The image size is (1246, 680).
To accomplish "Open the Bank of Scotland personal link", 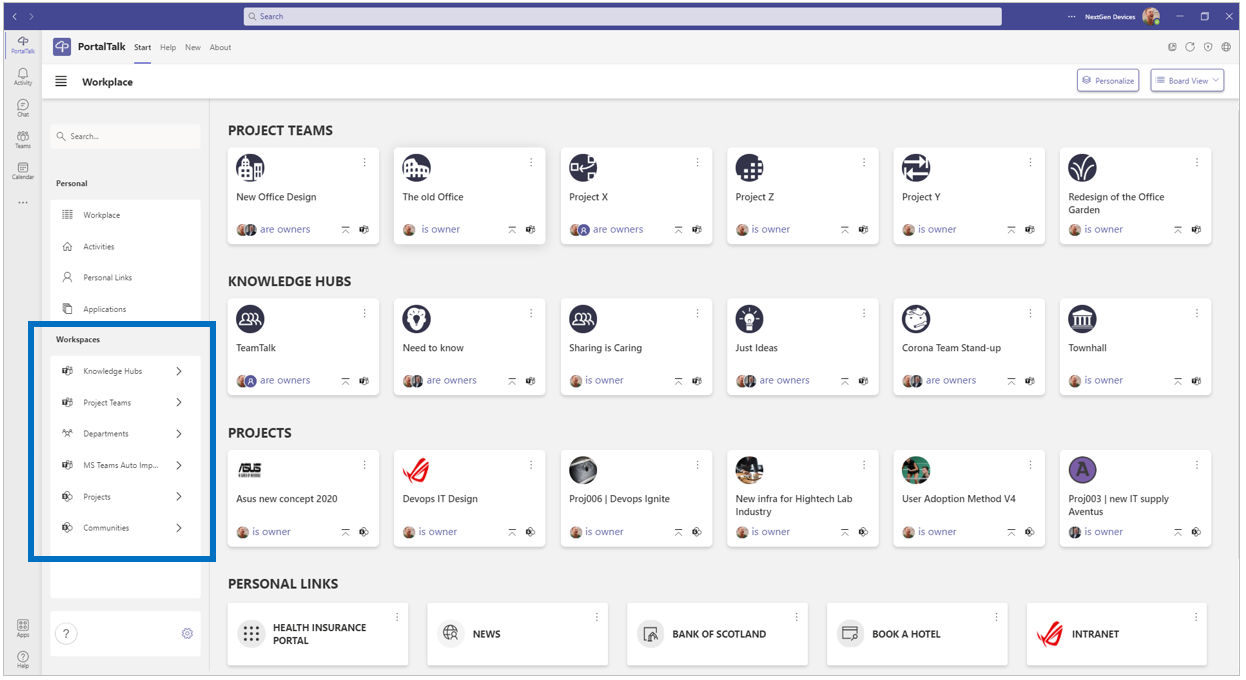I will click(717, 634).
